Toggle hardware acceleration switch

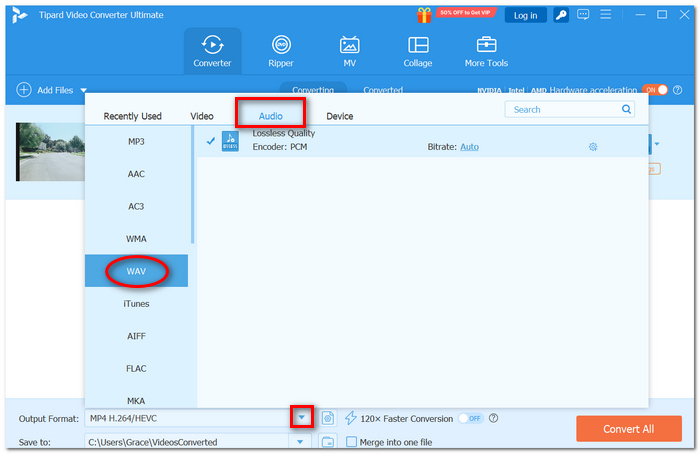pyautogui.click(x=654, y=90)
